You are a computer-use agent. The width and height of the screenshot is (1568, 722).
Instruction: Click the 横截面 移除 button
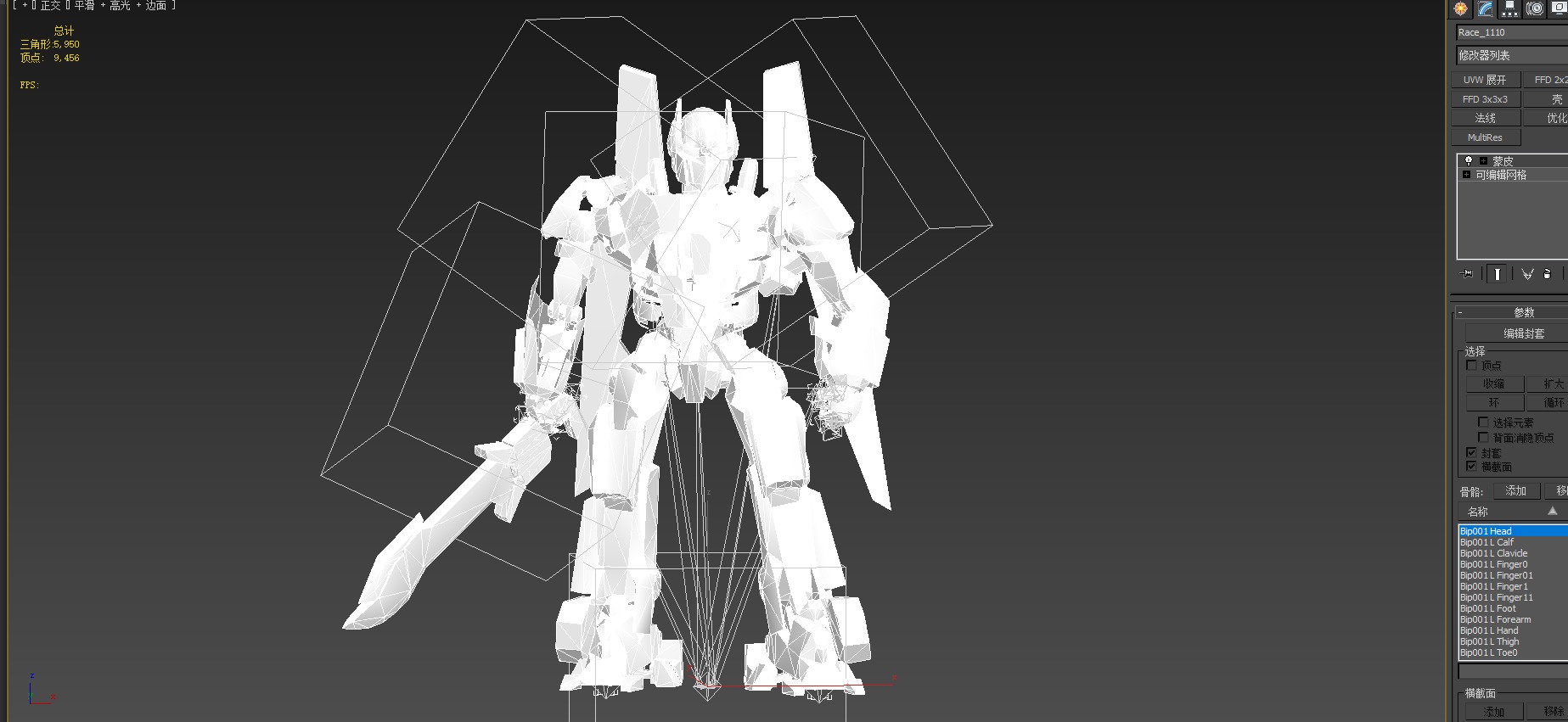[x=1548, y=712]
